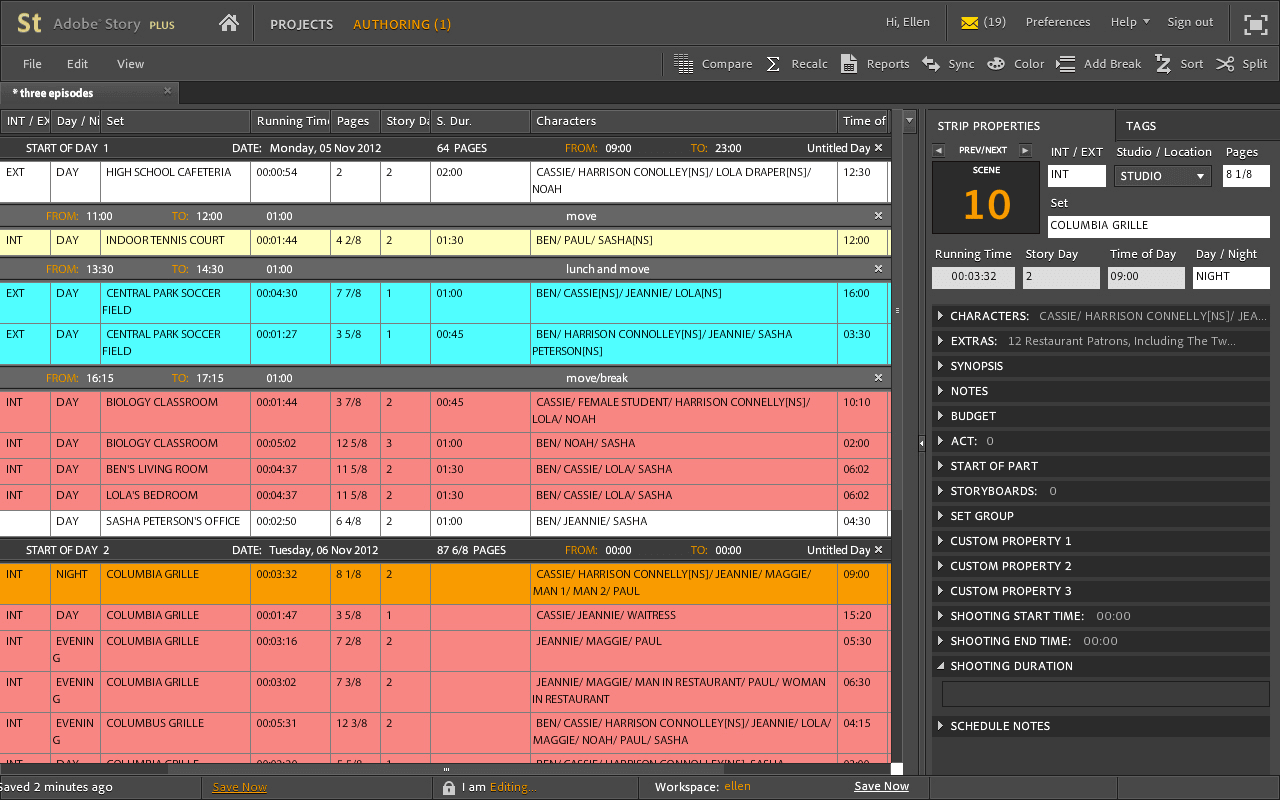Image resolution: width=1280 pixels, height=800 pixels.
Task: Click the Add Break icon
Action: [x=1066, y=64]
